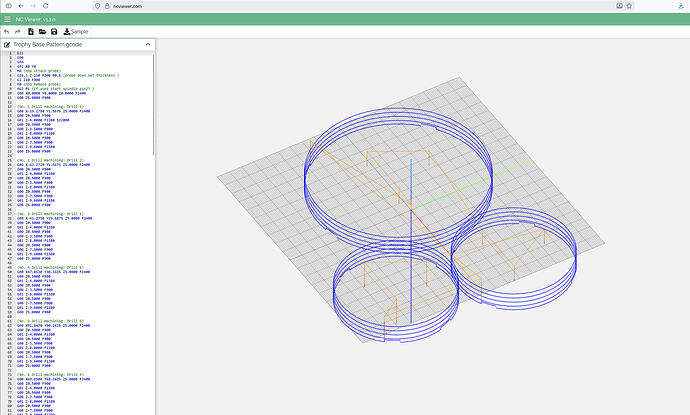This screenshot has width=690, height=415.
Task: Collapse the Trophy Base Pattern.gcode panel
Action: 148,45
